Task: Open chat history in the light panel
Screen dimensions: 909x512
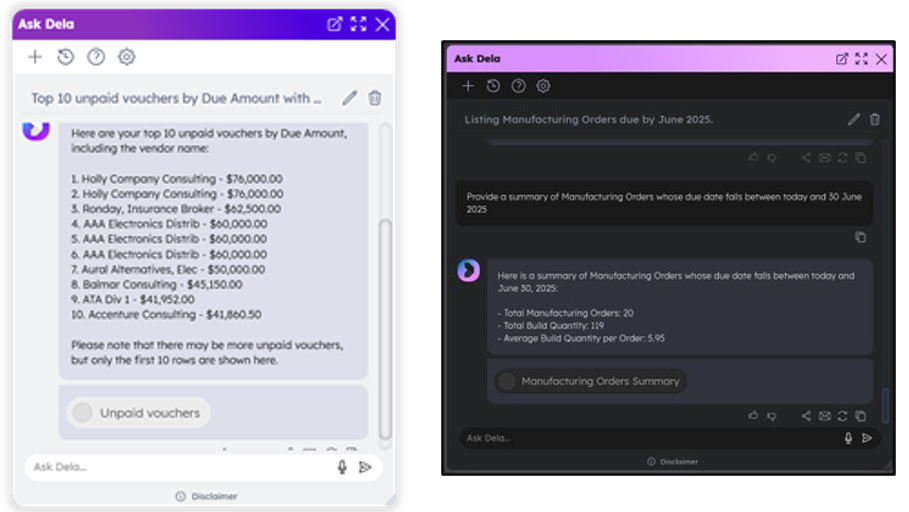Action: coord(65,57)
